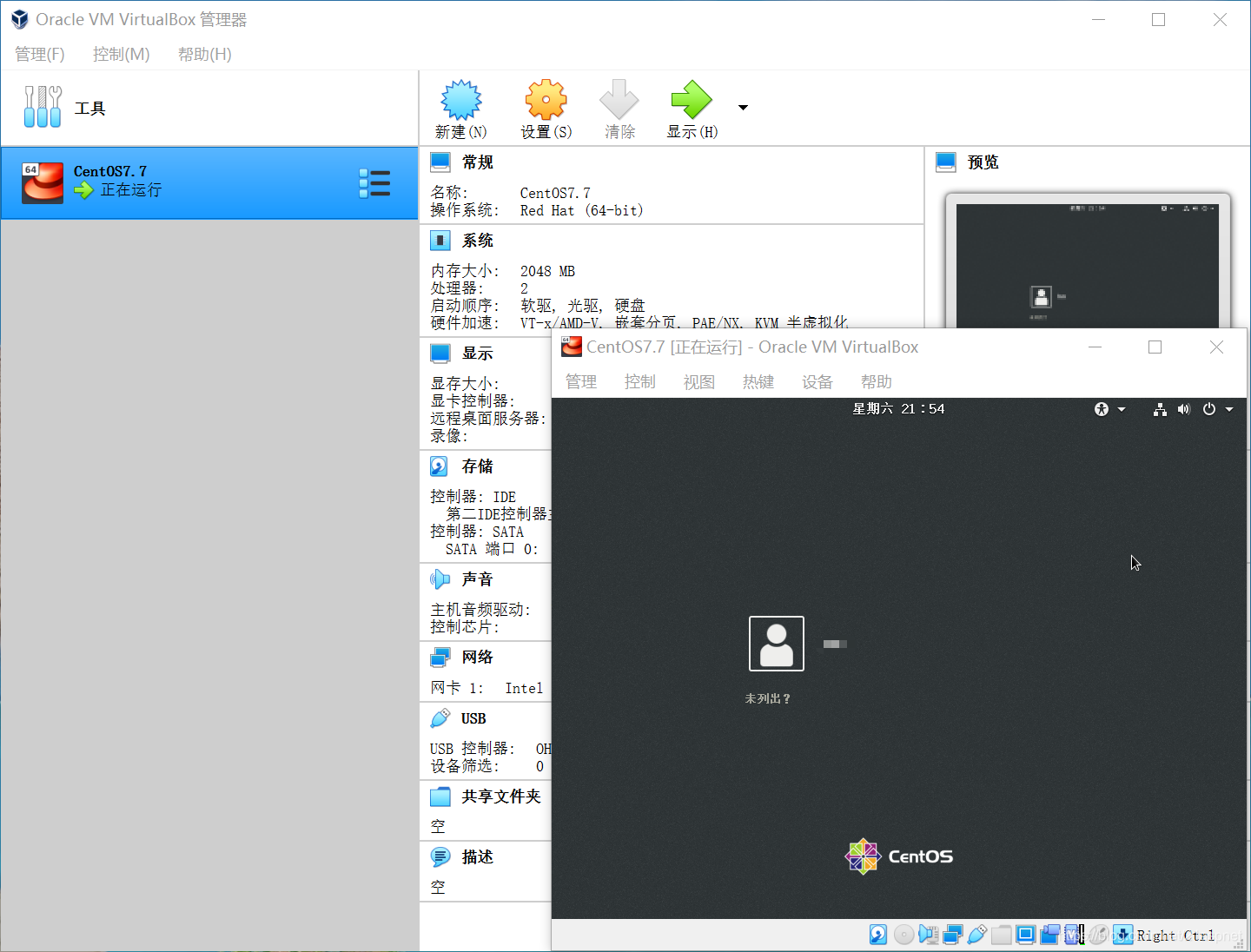Open 热键 menu in VM window

(x=758, y=382)
